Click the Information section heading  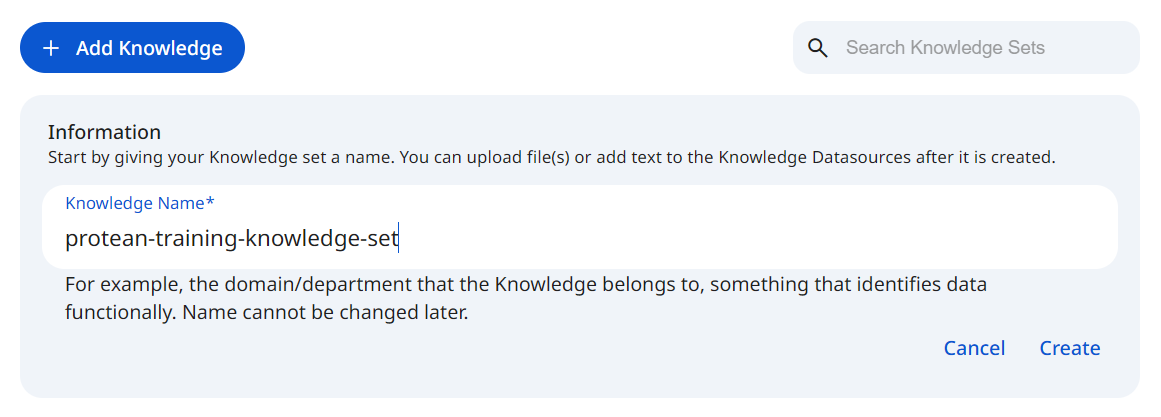[104, 131]
